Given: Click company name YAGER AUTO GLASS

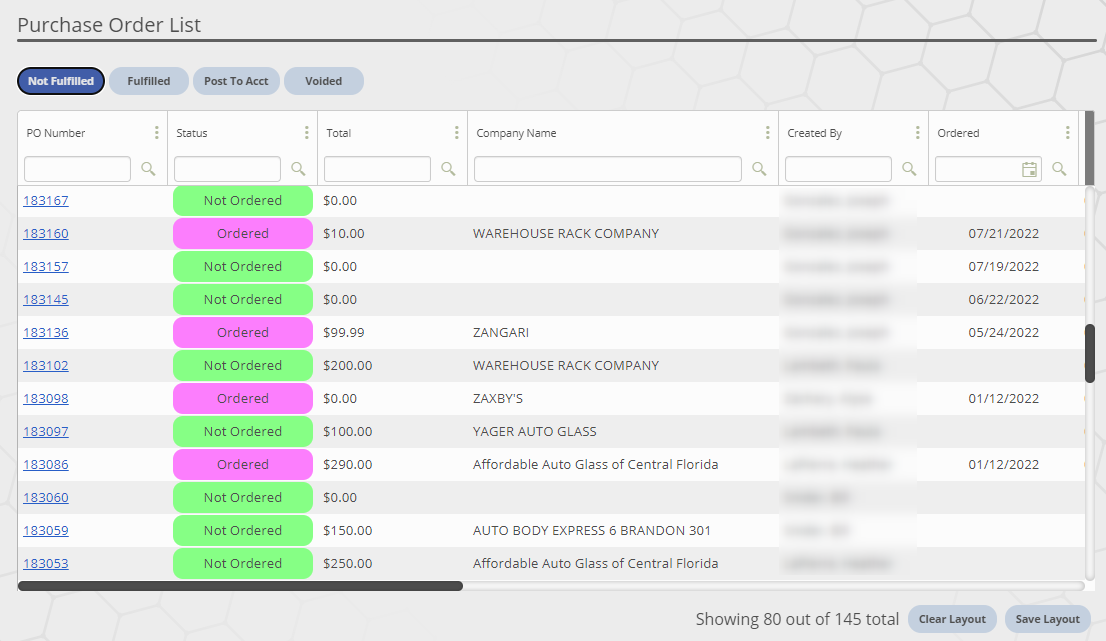Looking at the screenshot, I should tap(535, 432).
